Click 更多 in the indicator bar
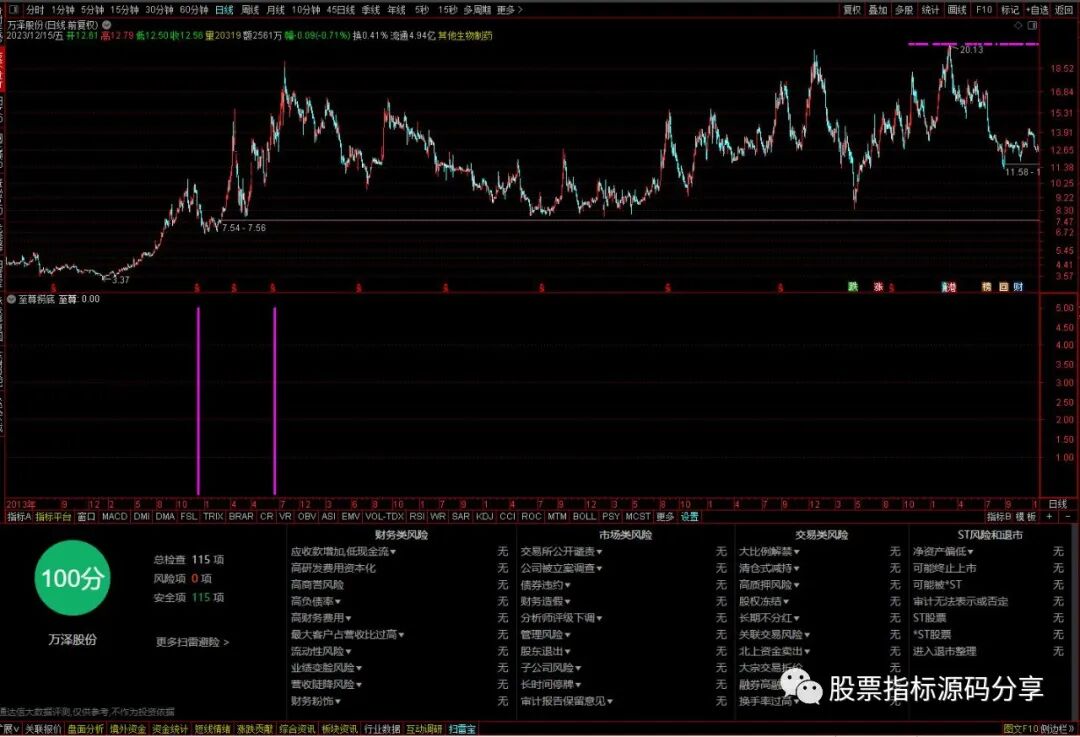Screen dimensions: 1080x737 point(665,516)
